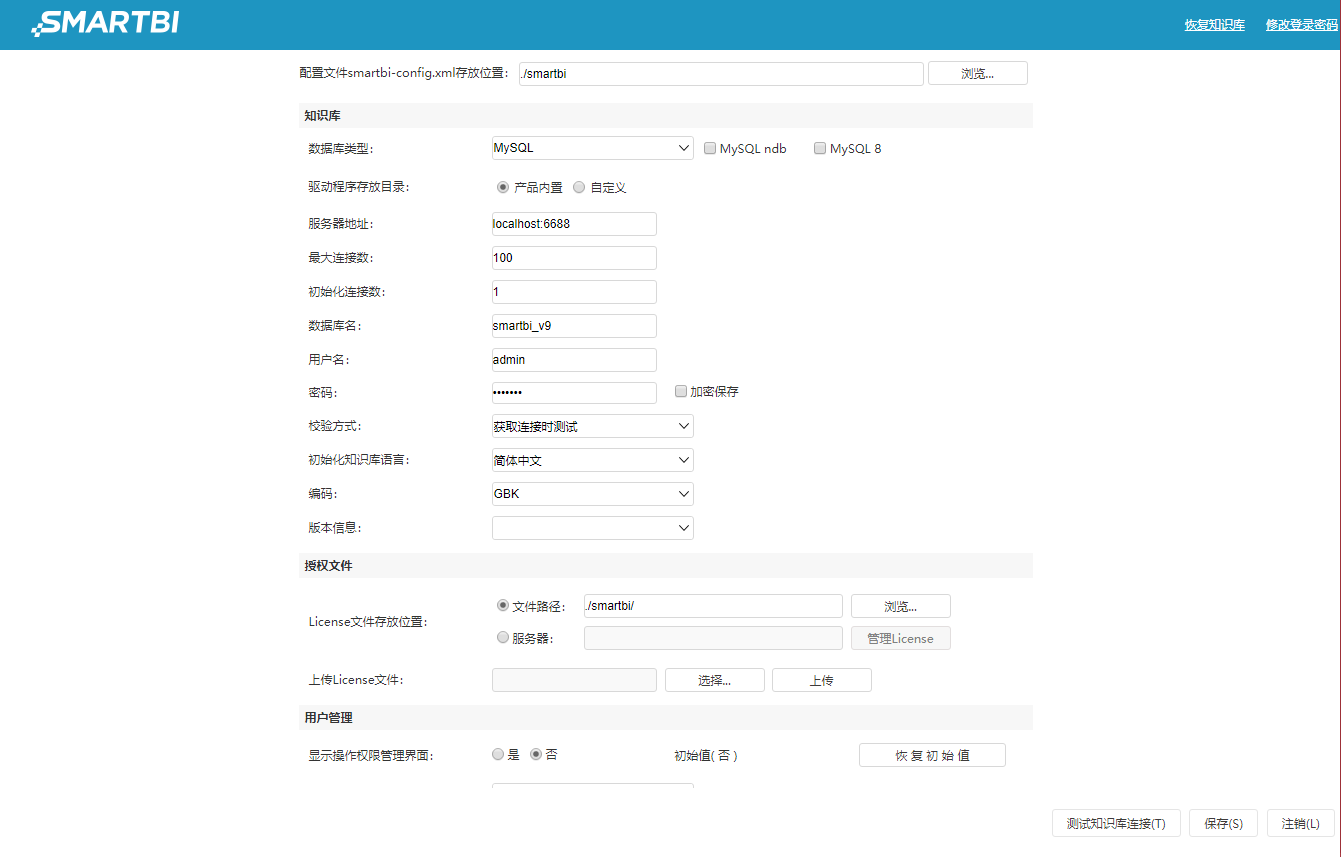The width and height of the screenshot is (1341, 857).
Task: Click the 上传 button
Action: pyautogui.click(x=822, y=680)
